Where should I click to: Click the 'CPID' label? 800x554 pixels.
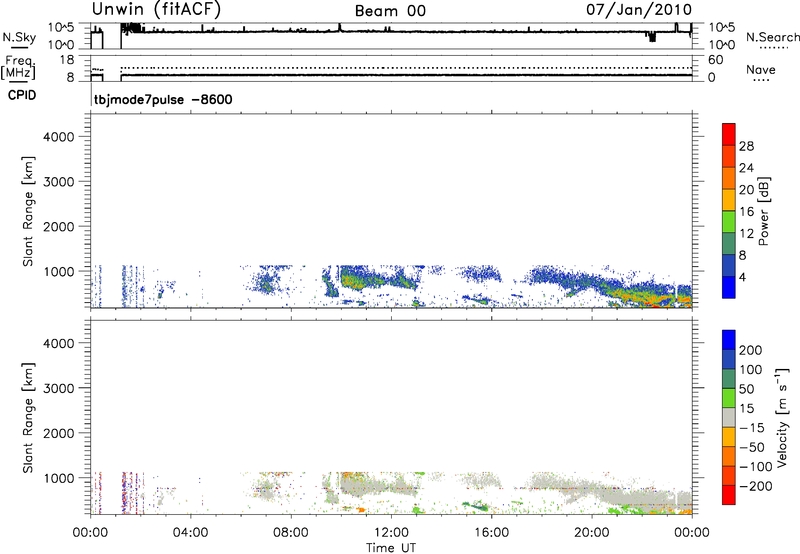[x=22, y=95]
